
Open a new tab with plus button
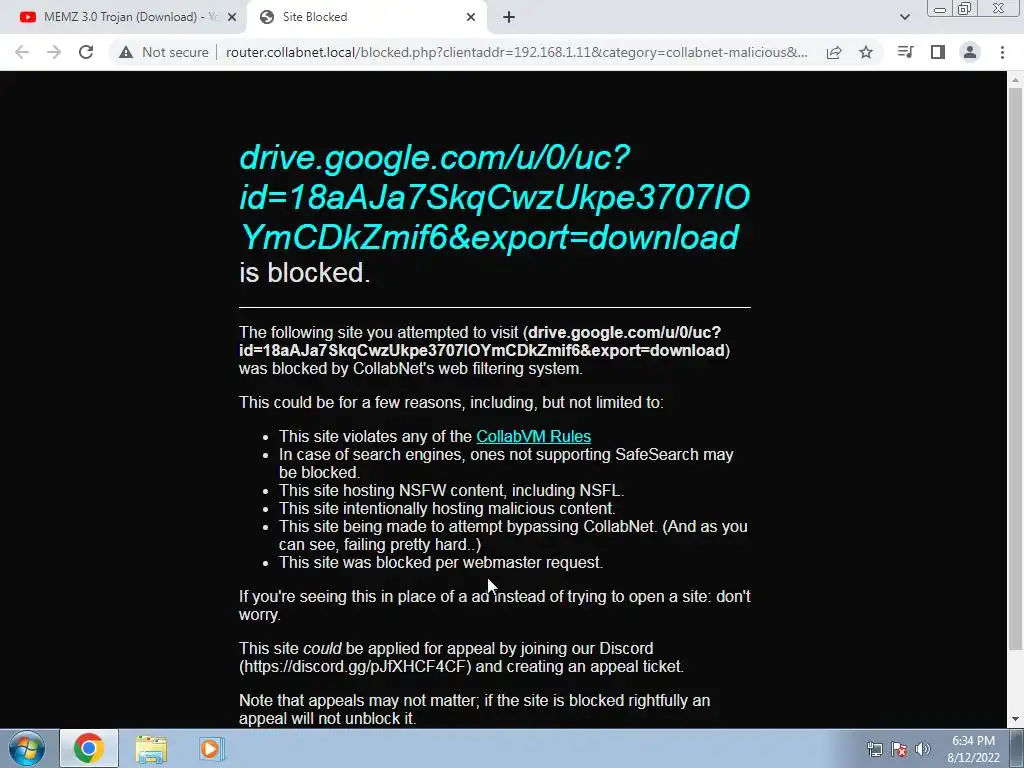(509, 17)
